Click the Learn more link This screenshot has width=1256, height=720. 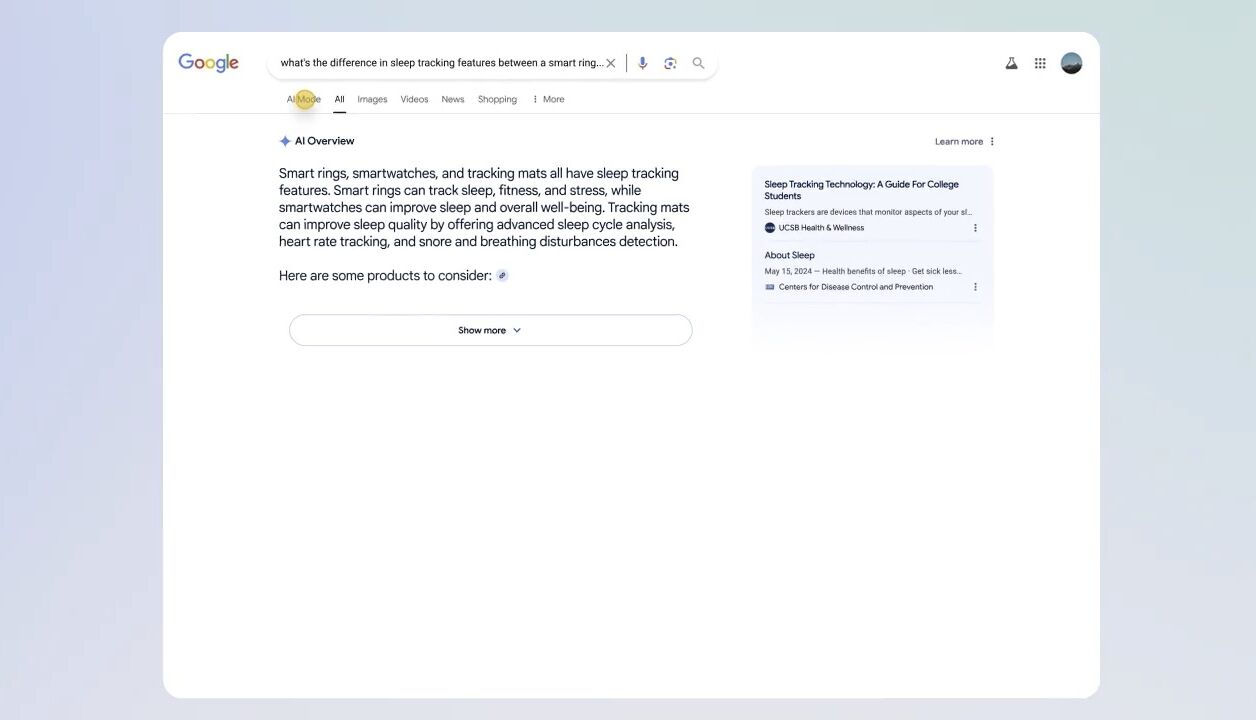tap(958, 142)
